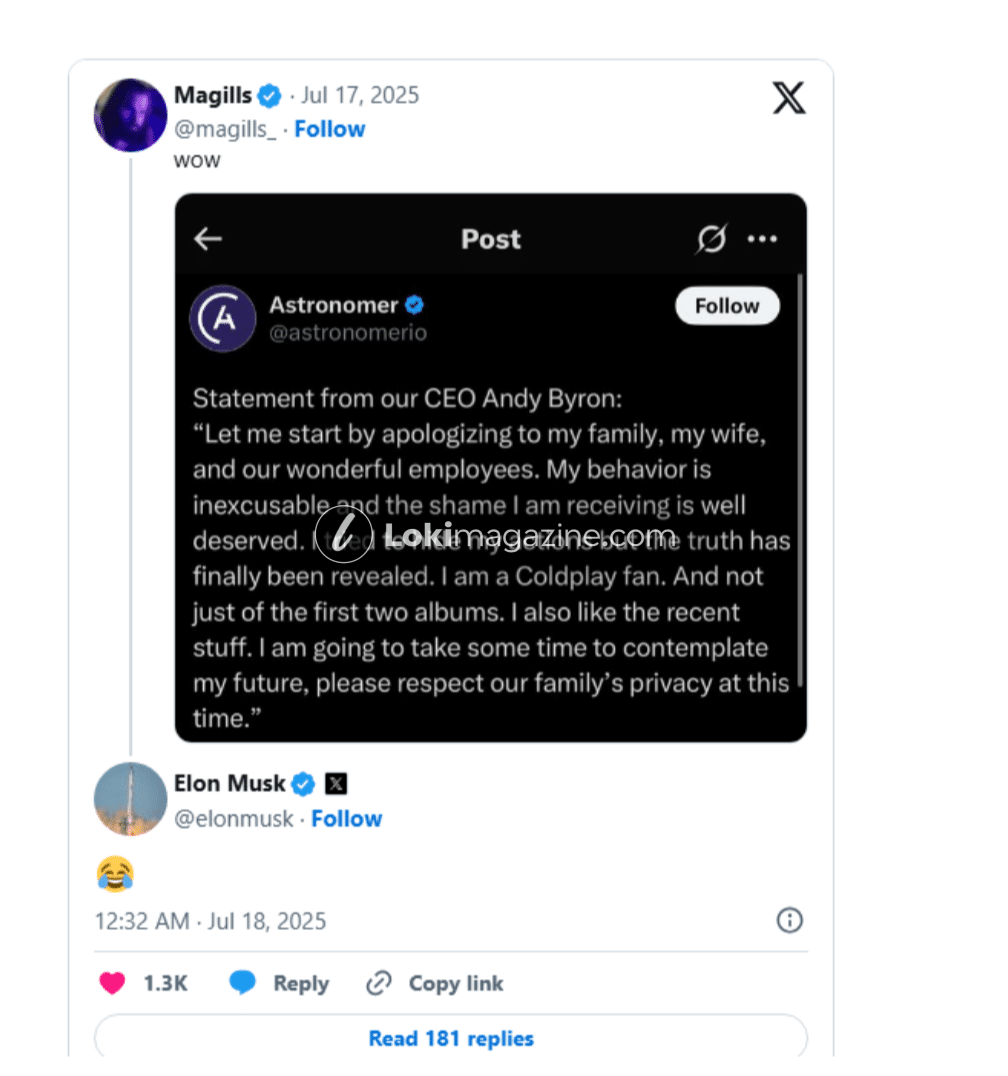The image size is (1008, 1076).
Task: Click the X logo in top corner
Action: 788,97
